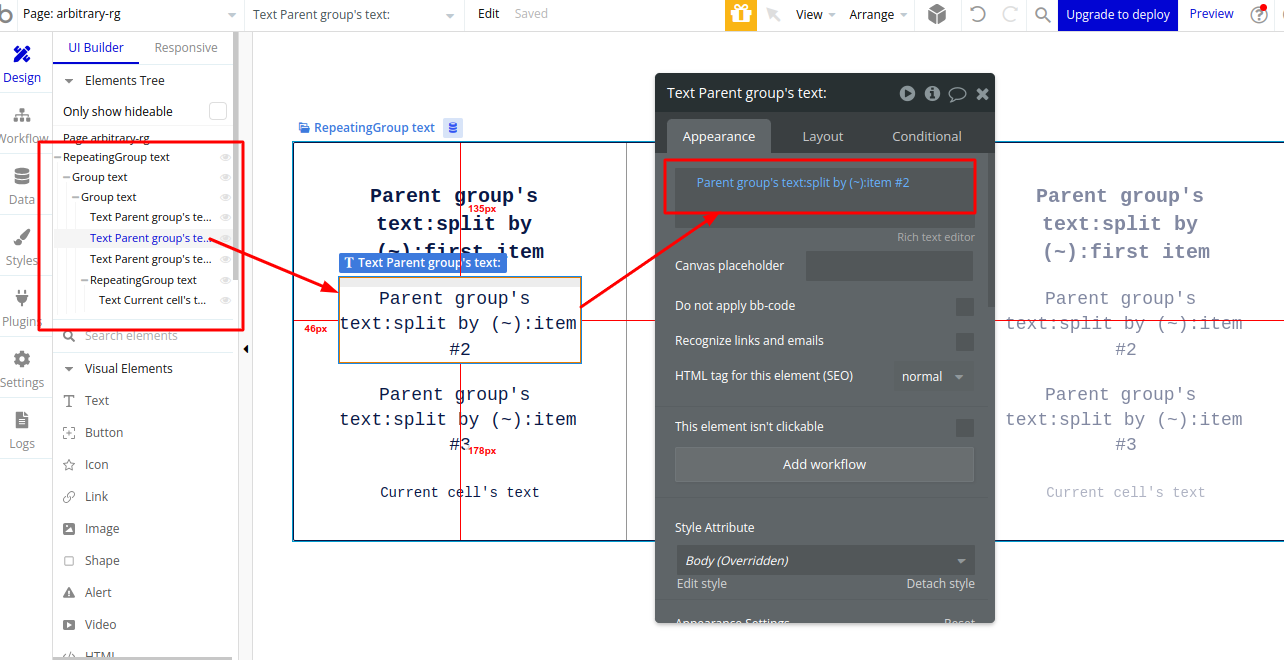Open the help question mark icon

[x=1259, y=14]
